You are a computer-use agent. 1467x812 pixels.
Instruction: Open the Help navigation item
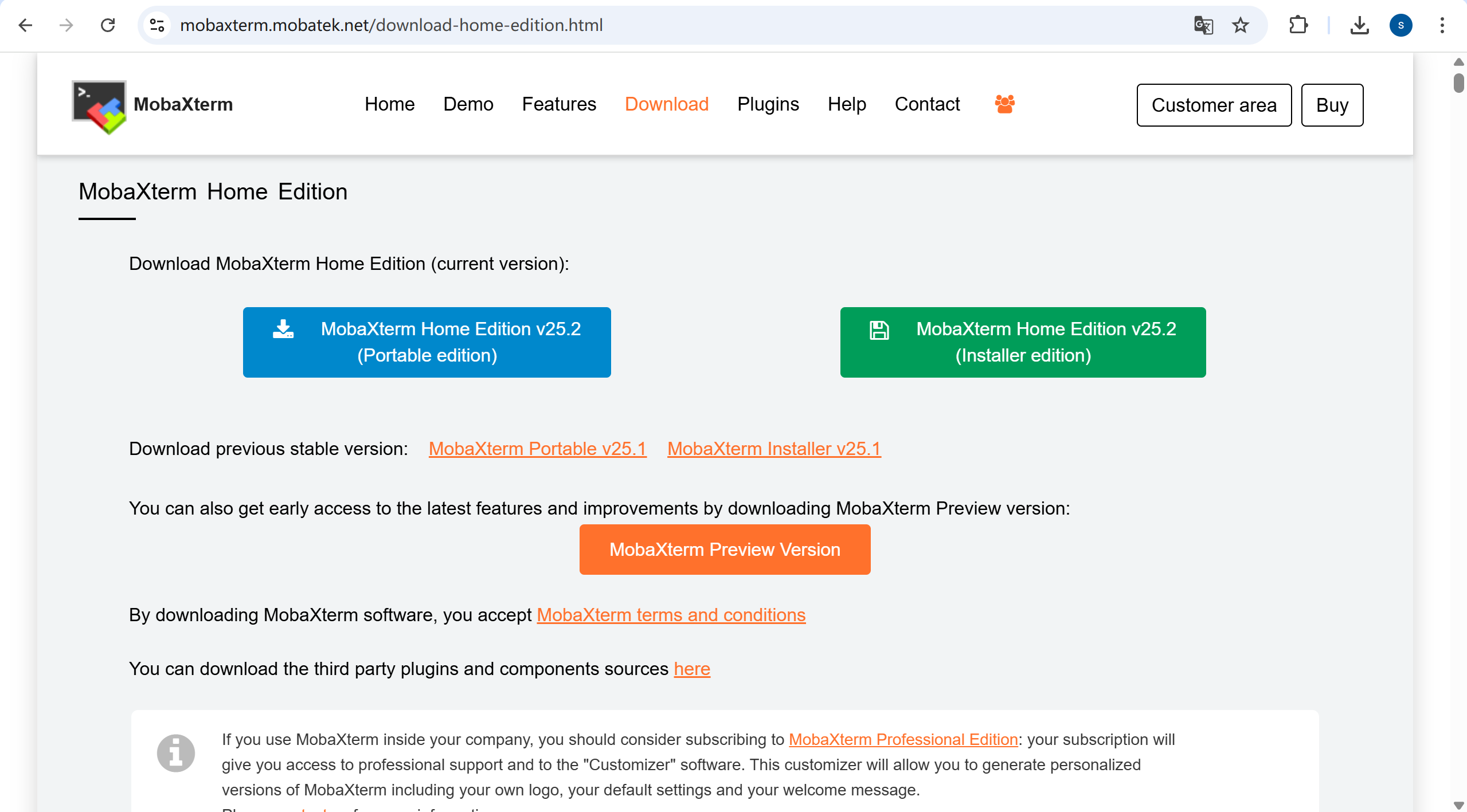tap(846, 104)
